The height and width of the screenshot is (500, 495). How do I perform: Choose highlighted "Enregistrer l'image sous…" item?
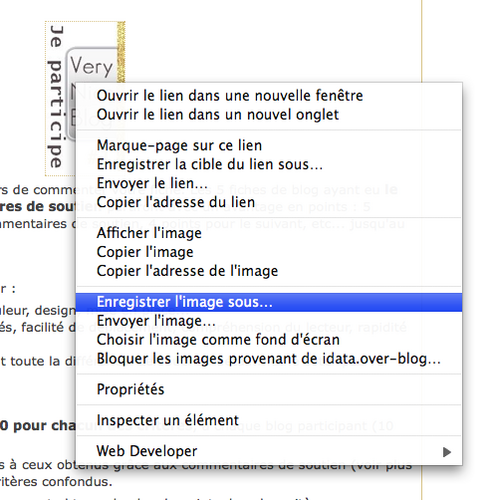(269, 302)
